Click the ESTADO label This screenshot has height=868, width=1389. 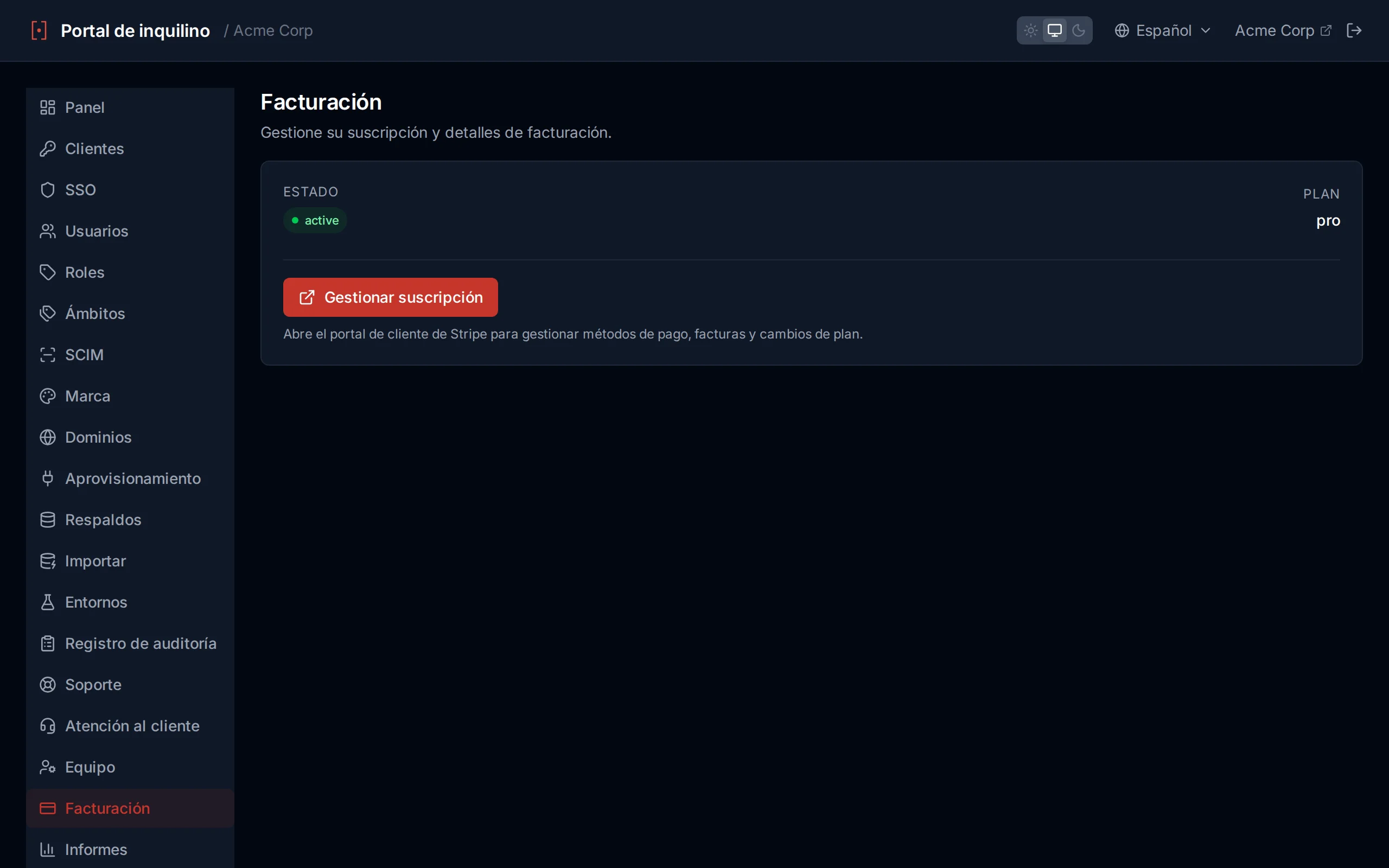tap(310, 192)
